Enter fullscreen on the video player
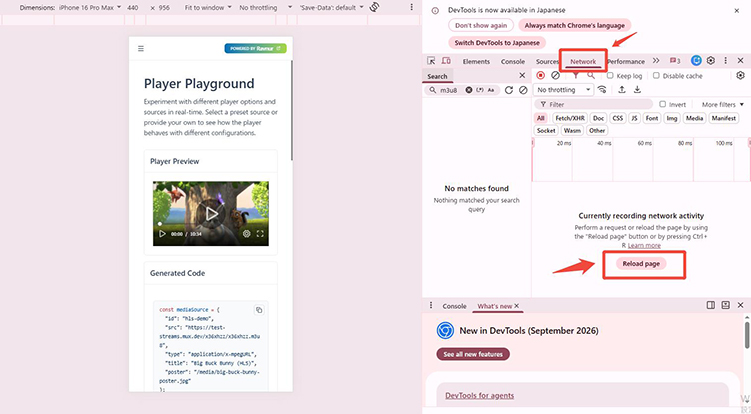Screen dimensions: 751x414 260,234
